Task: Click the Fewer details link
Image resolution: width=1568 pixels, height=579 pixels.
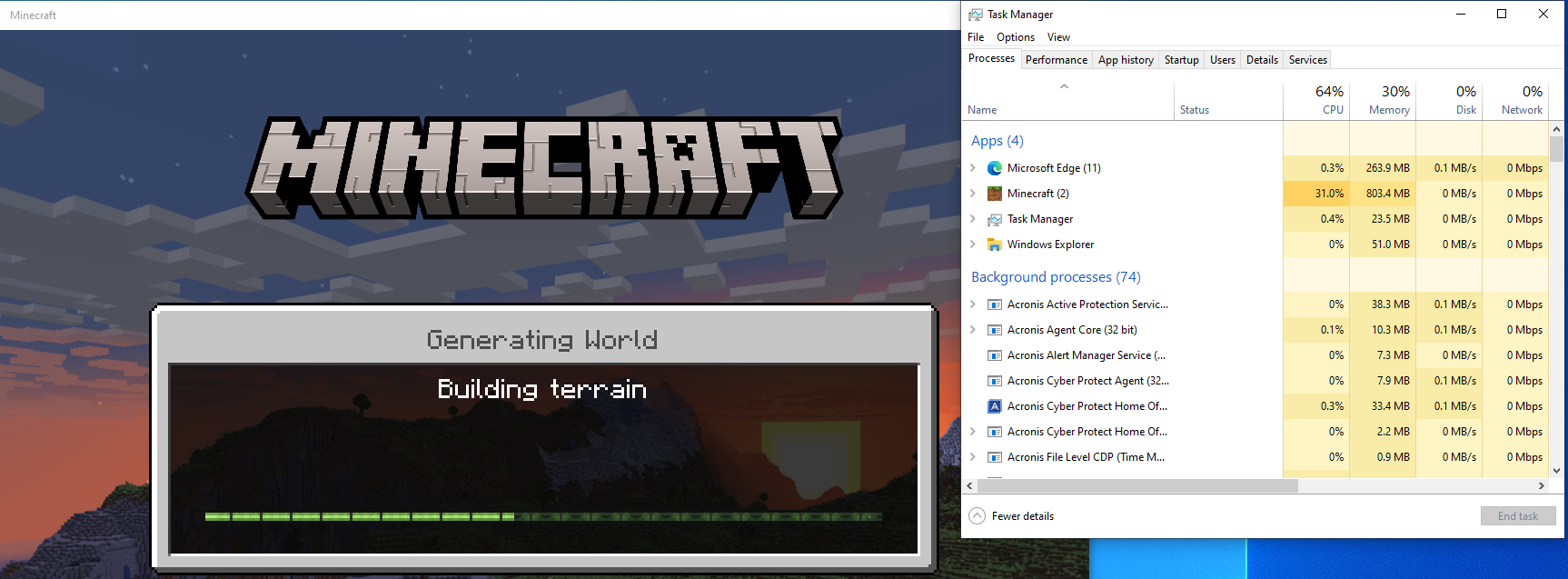Action: point(1023,516)
